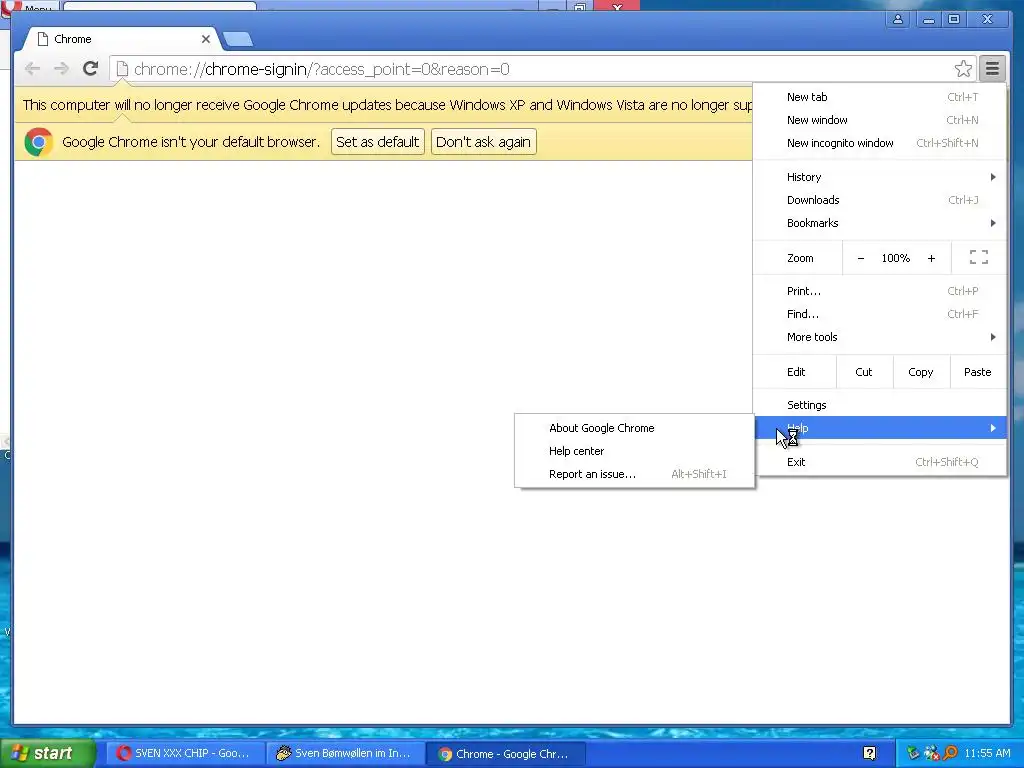The height and width of the screenshot is (768, 1024).
Task: Click the first system tray icon
Action: pos(913,753)
